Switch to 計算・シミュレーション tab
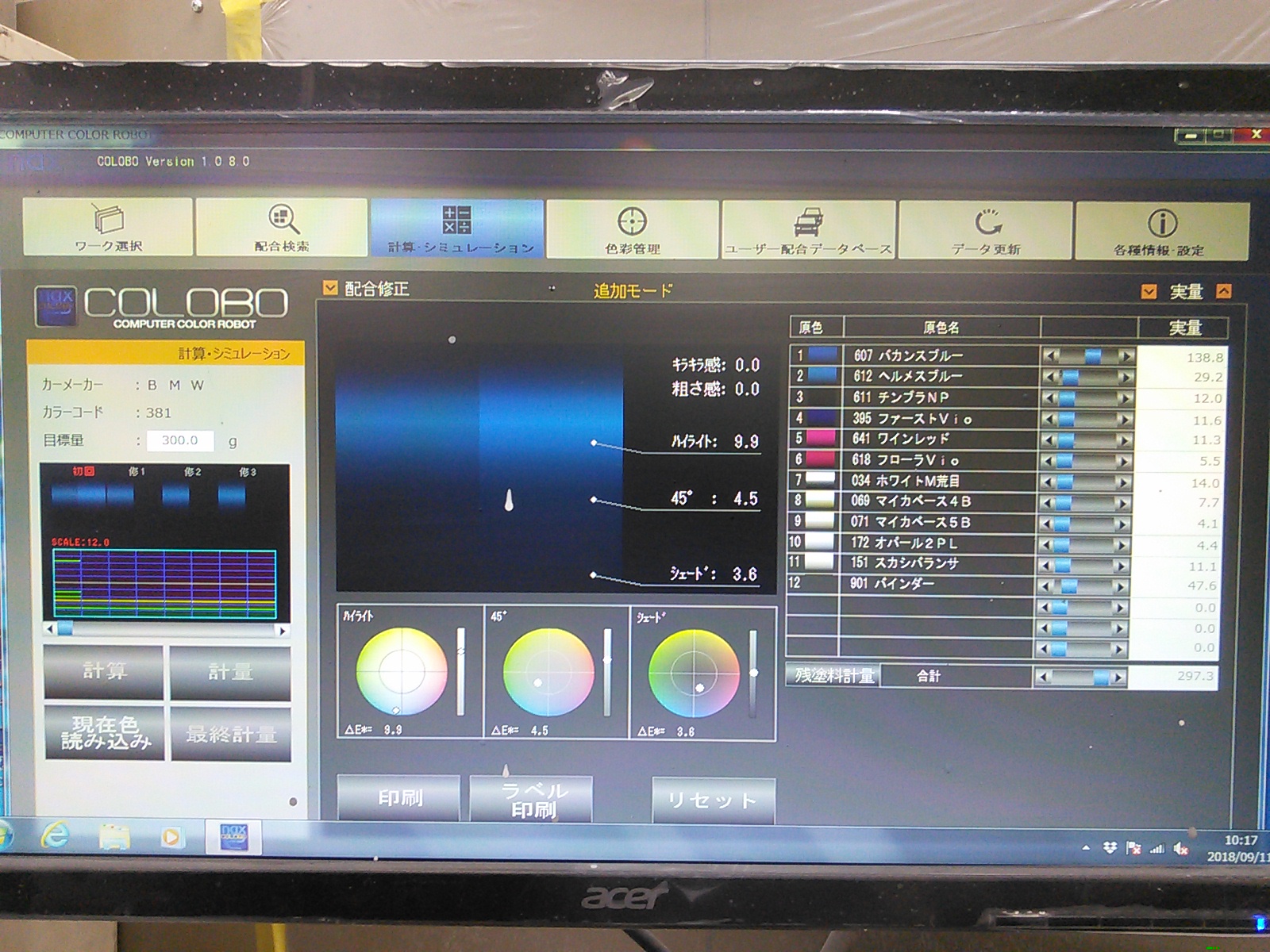 pyautogui.click(x=457, y=228)
